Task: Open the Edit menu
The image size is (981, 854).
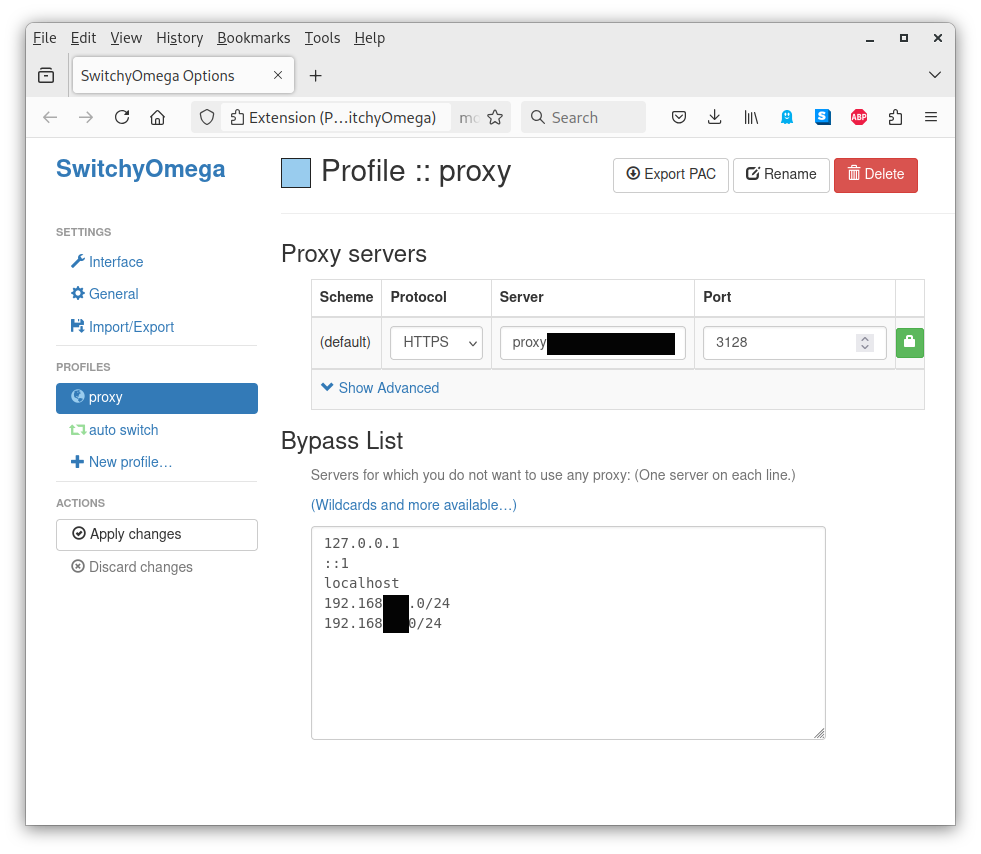Action: point(83,38)
